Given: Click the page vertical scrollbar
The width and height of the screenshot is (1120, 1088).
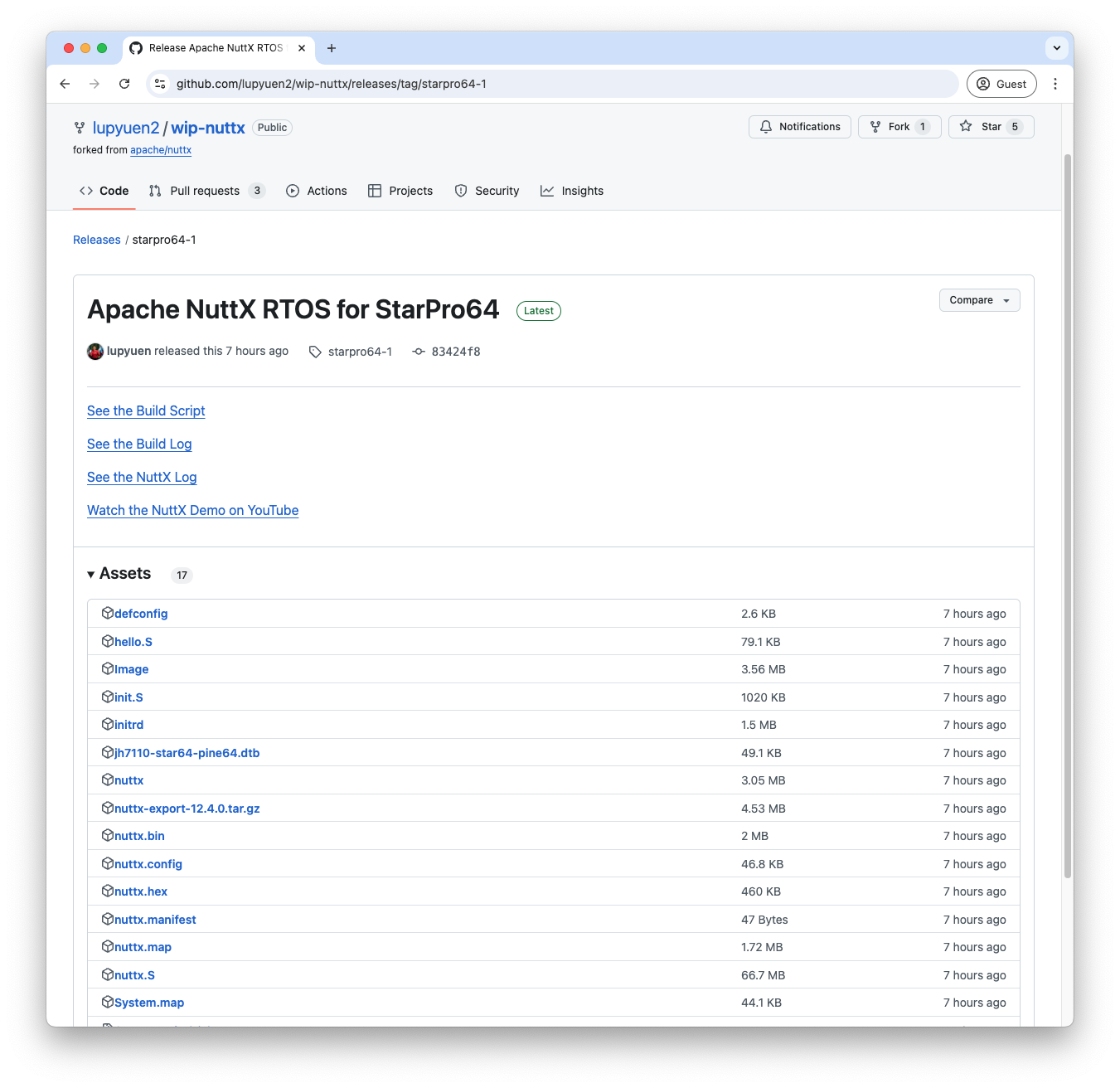Looking at the screenshot, I should click(x=1068, y=514).
